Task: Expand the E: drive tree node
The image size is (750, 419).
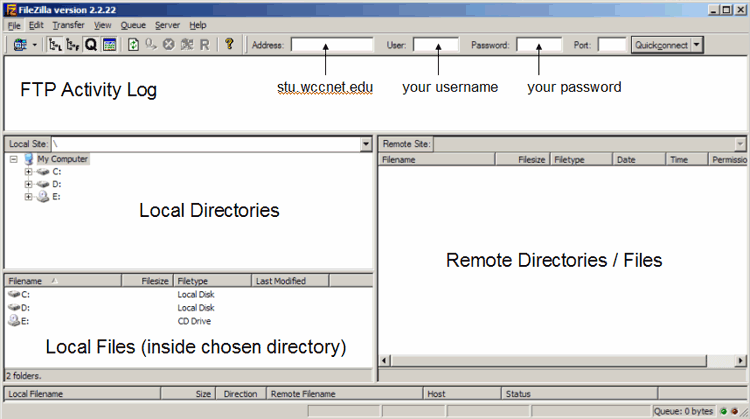Action: 28,197
